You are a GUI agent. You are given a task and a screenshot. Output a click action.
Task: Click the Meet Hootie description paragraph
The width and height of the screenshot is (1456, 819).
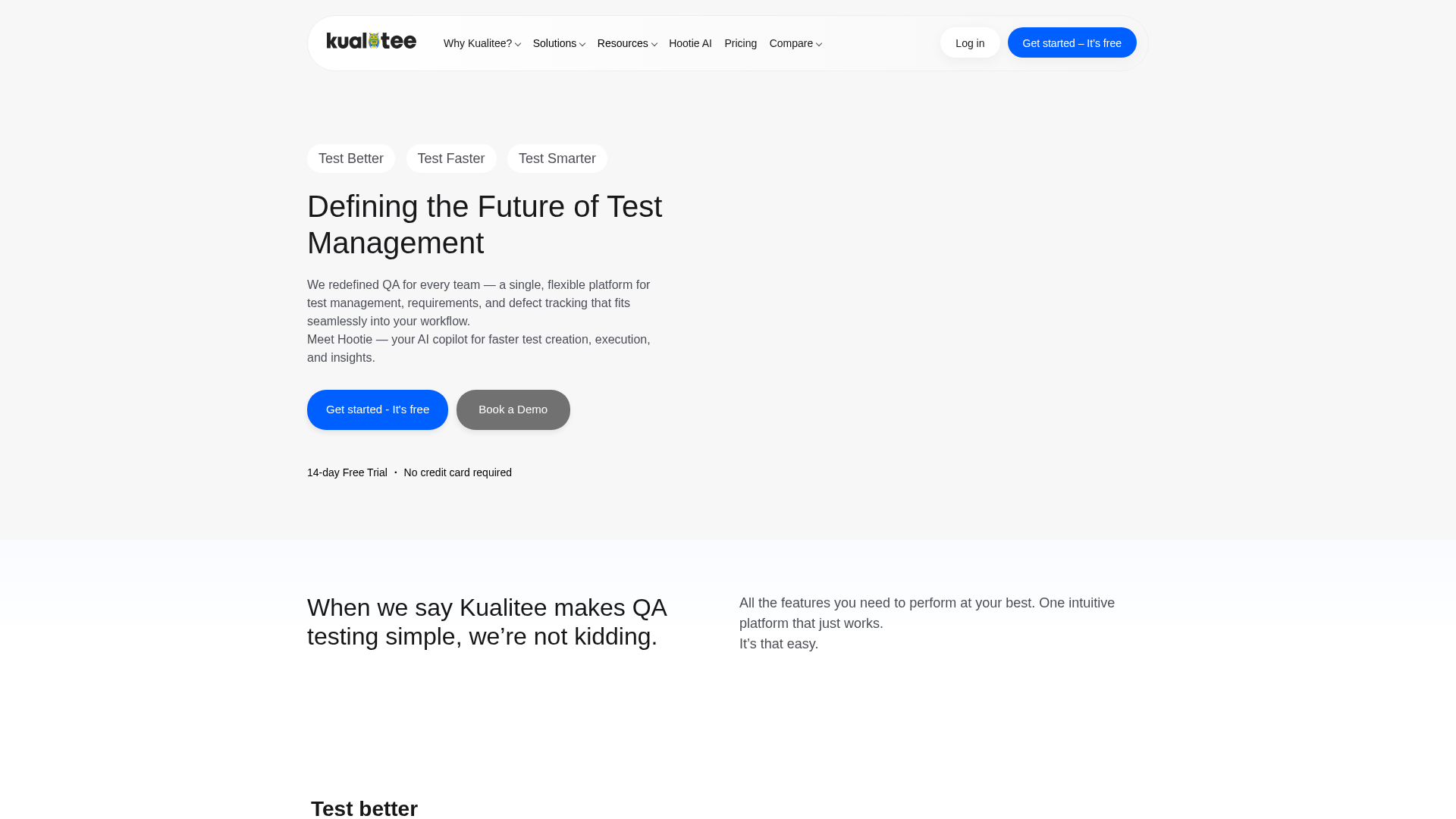pos(478,348)
